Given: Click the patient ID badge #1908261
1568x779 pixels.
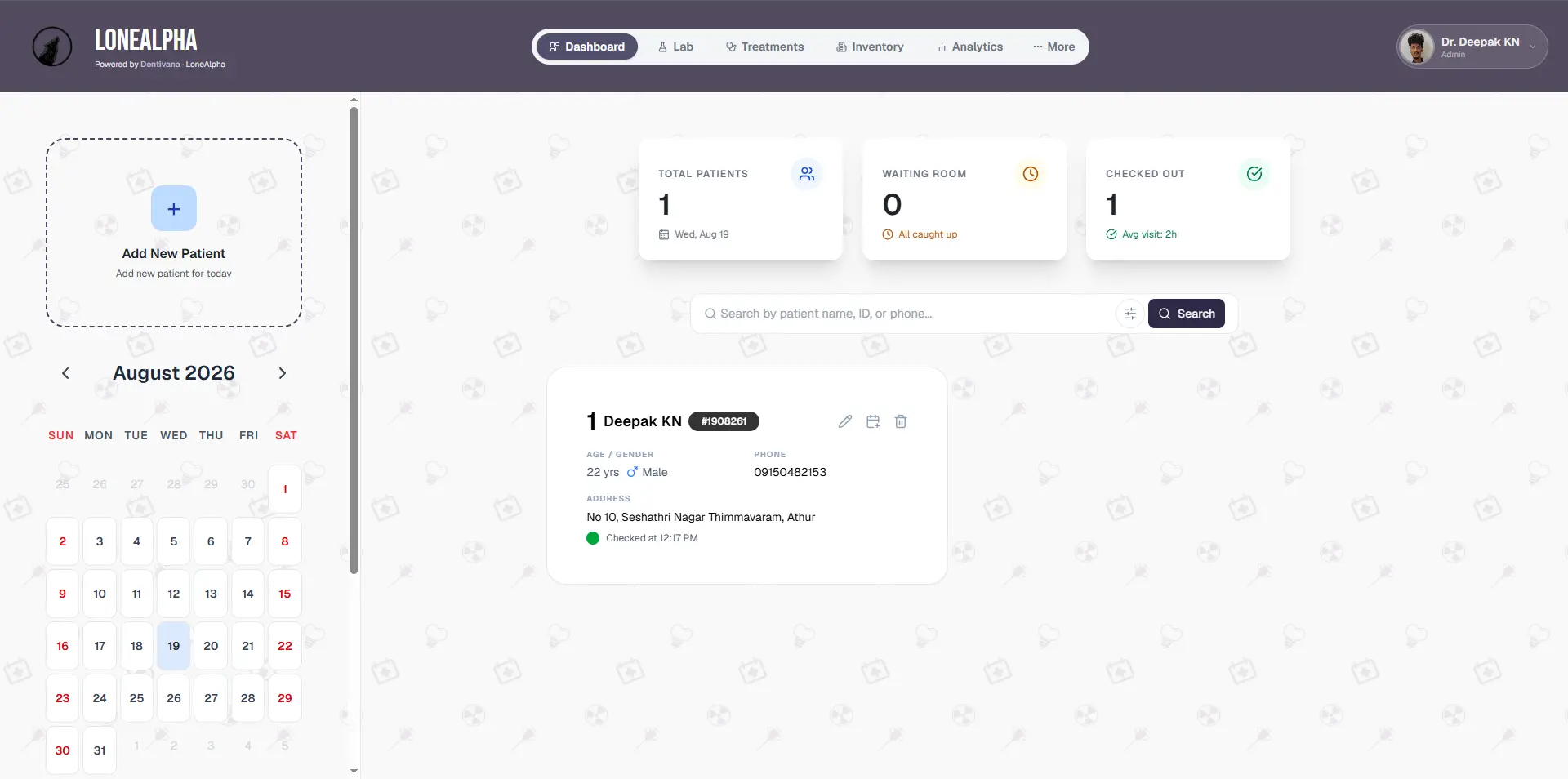Looking at the screenshot, I should [724, 421].
